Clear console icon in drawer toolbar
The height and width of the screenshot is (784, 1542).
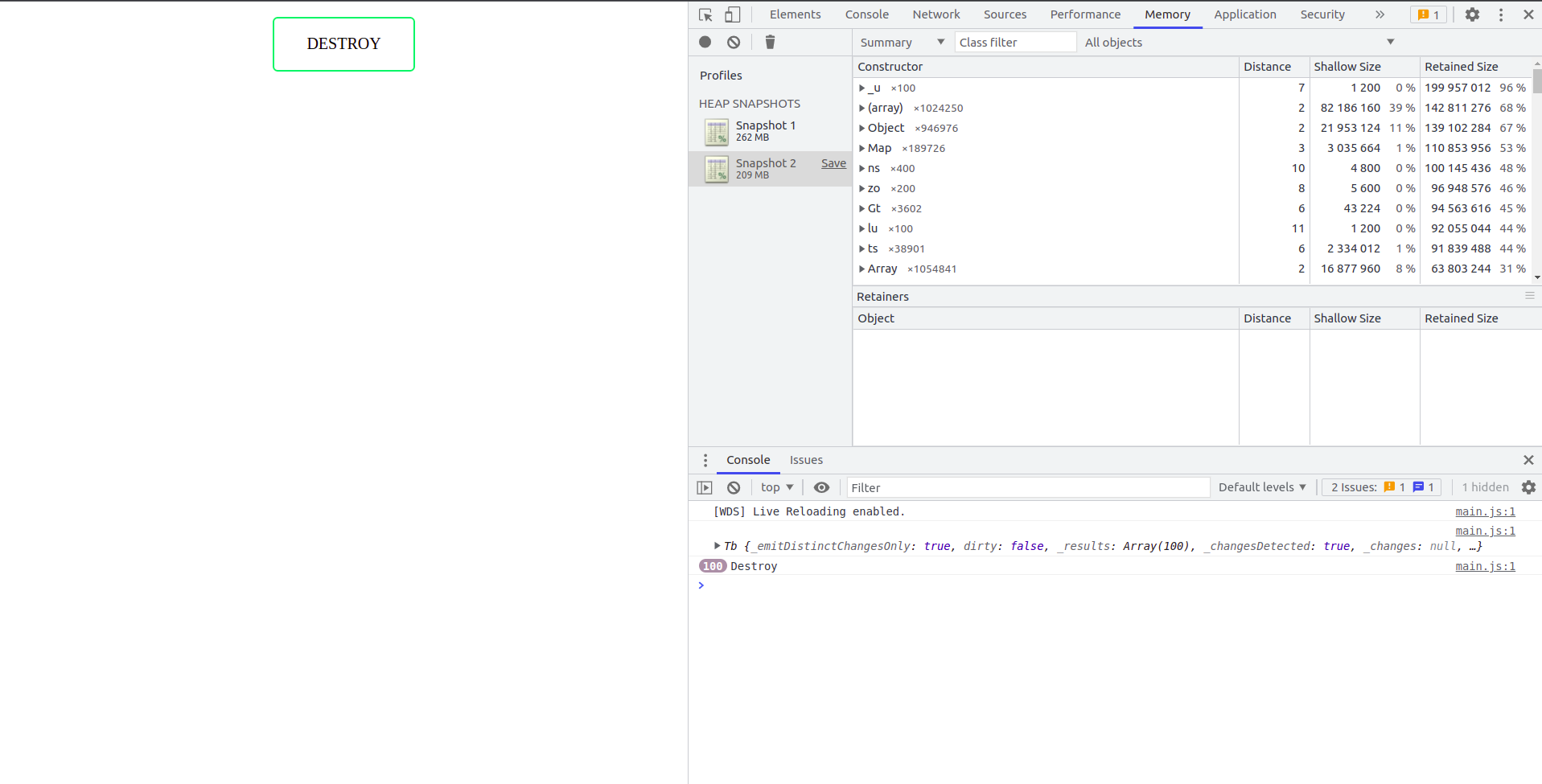pos(734,487)
